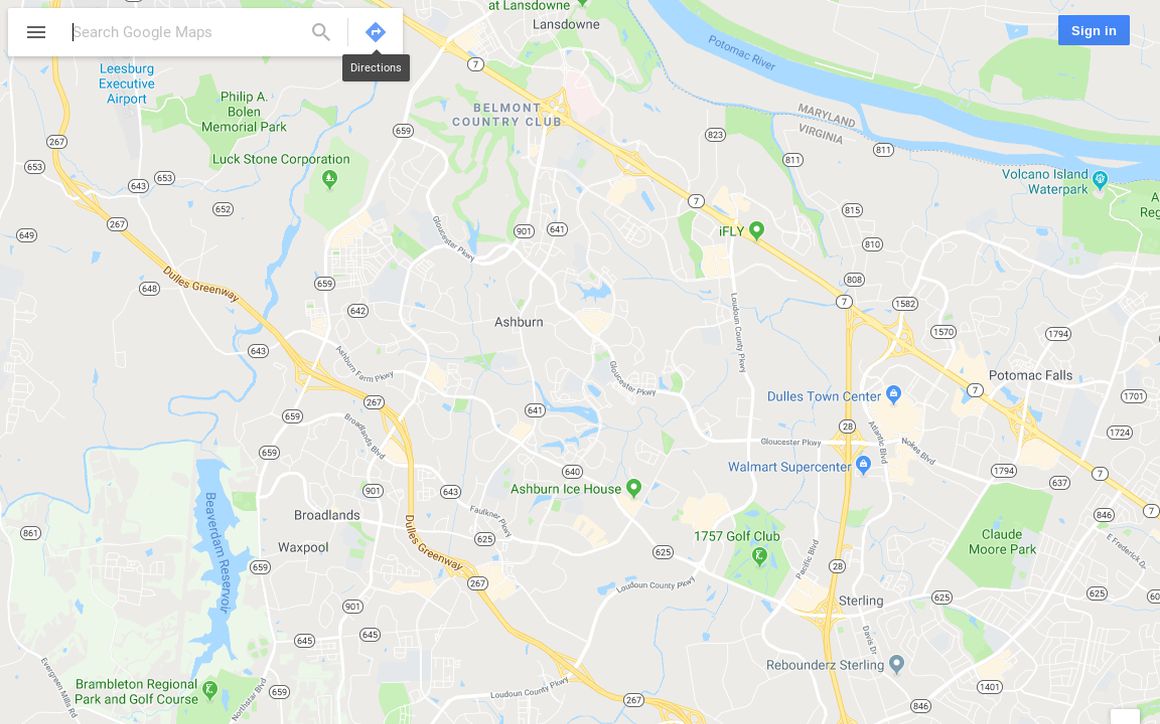
Task: Select the Ashburn Ice House pin
Action: 633,487
